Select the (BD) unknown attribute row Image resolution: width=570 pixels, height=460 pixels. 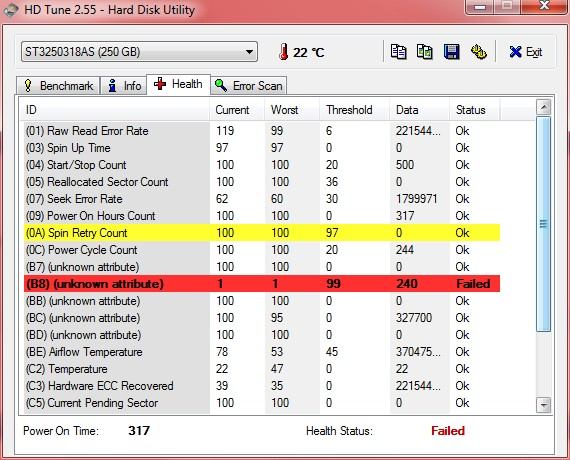pos(262,335)
